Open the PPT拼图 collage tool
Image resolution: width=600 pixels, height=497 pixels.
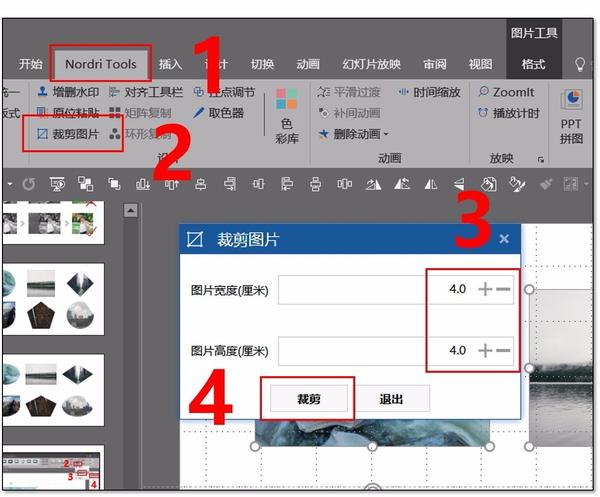pos(571,116)
